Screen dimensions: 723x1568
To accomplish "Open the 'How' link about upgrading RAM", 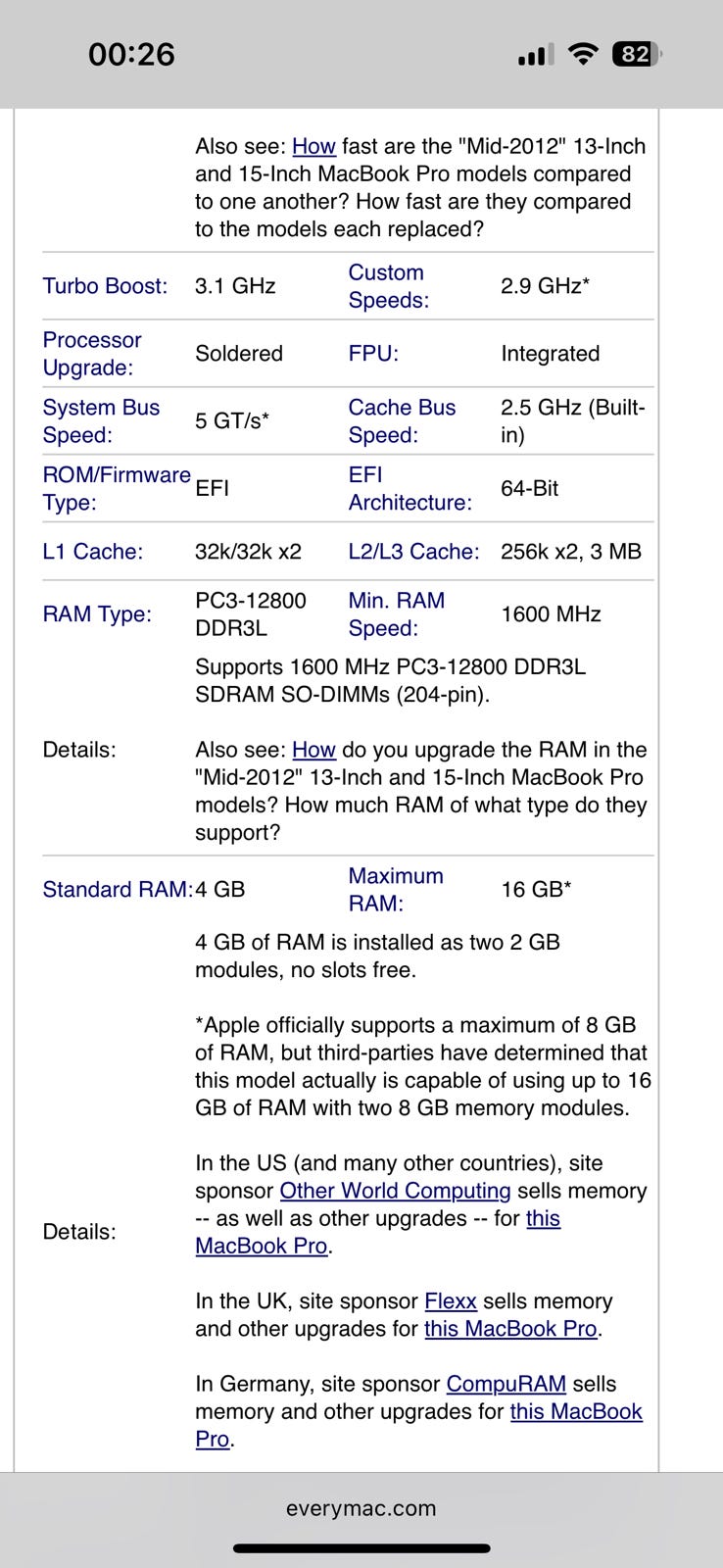I will pyautogui.click(x=313, y=750).
